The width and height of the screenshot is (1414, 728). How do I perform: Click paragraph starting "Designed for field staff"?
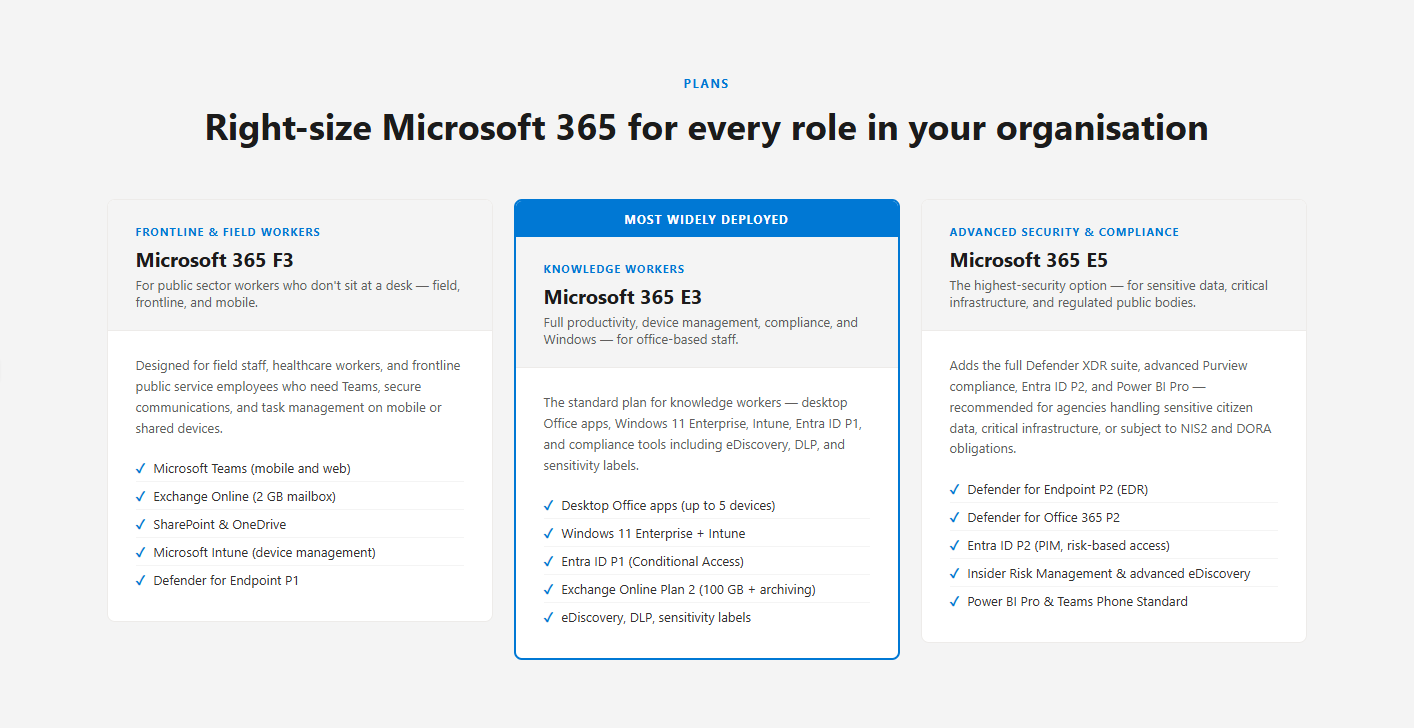tap(298, 397)
